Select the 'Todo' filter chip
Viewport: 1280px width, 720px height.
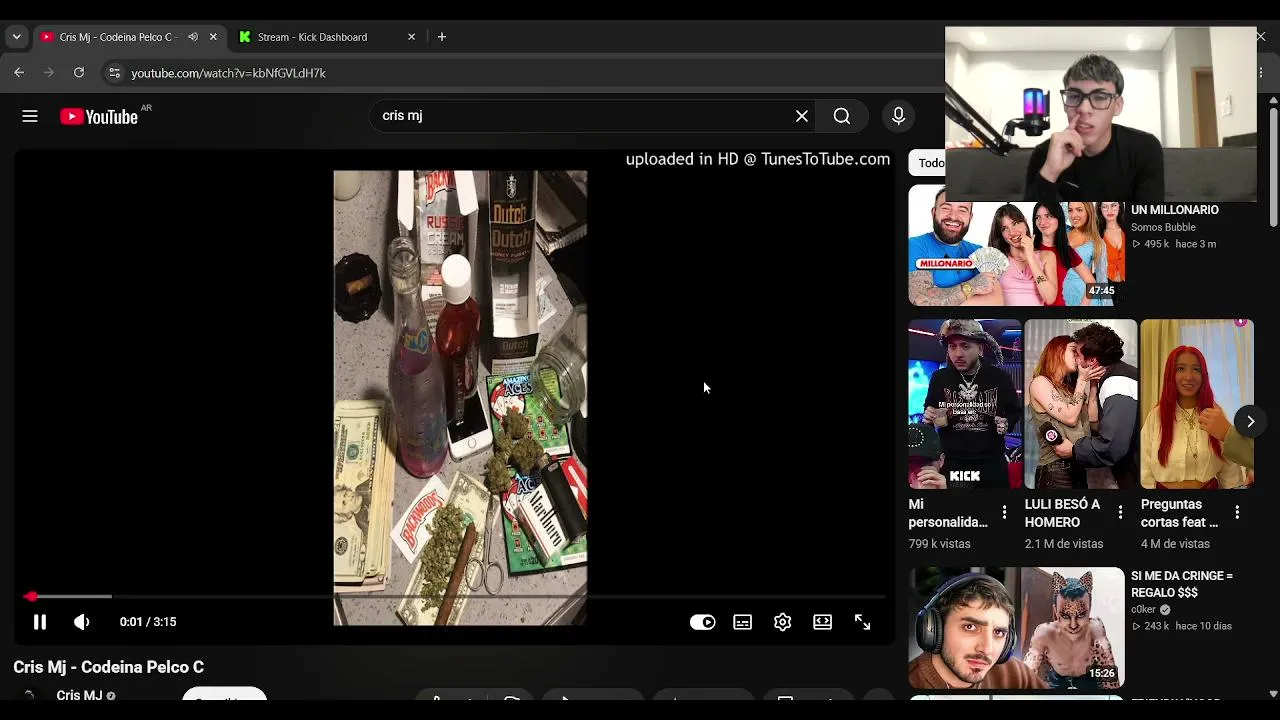(x=931, y=163)
